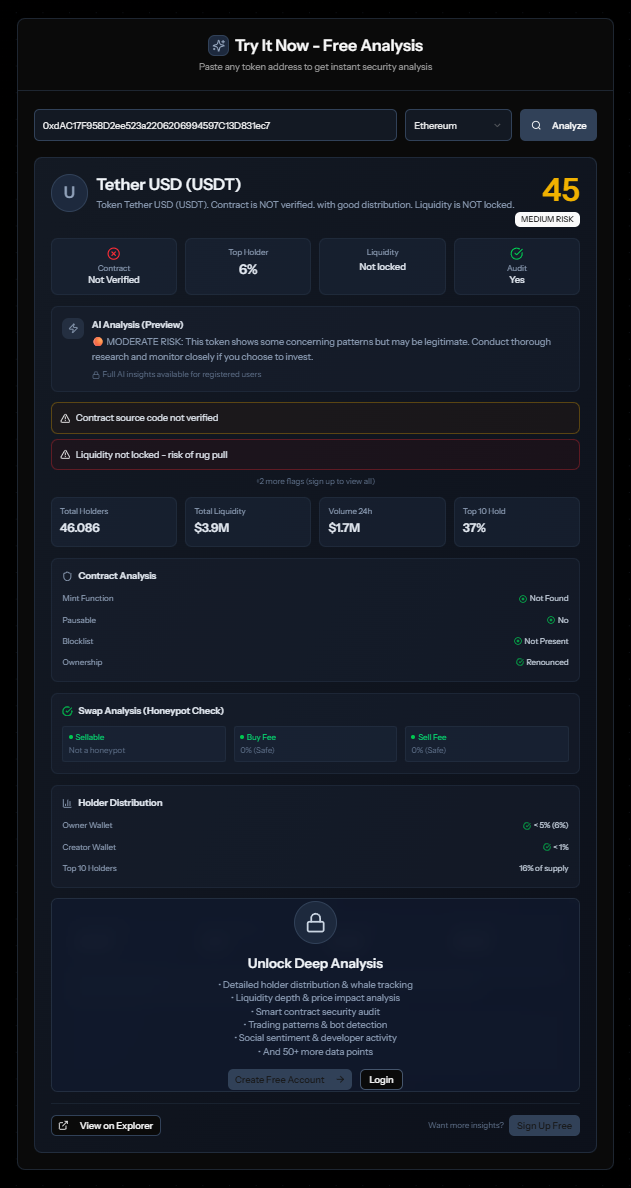This screenshot has width=631, height=1188.
Task: Click the large padlock Unlock Deep Analysis icon
Action: coord(315,924)
